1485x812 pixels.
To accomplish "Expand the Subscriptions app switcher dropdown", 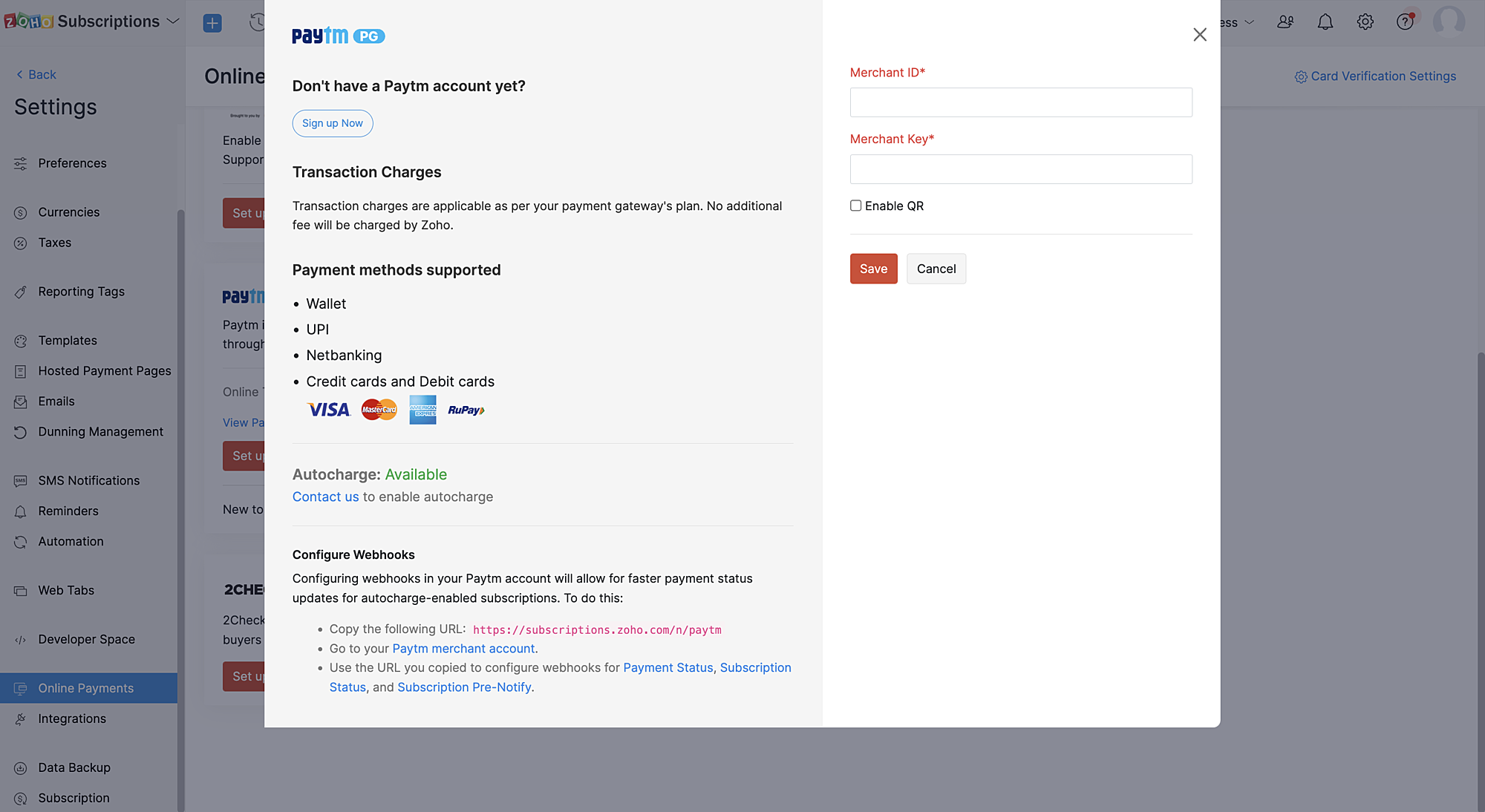I will click(173, 22).
